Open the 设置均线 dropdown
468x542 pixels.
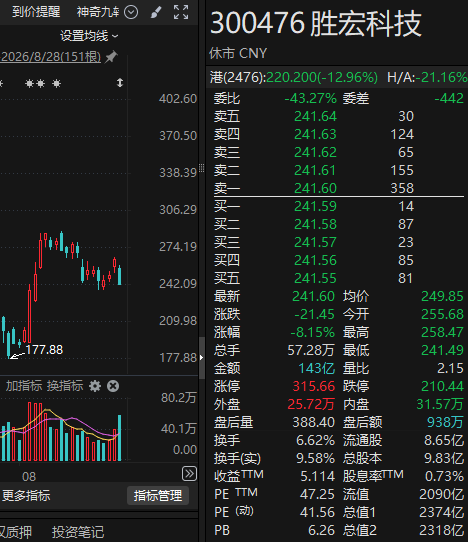coord(89,36)
